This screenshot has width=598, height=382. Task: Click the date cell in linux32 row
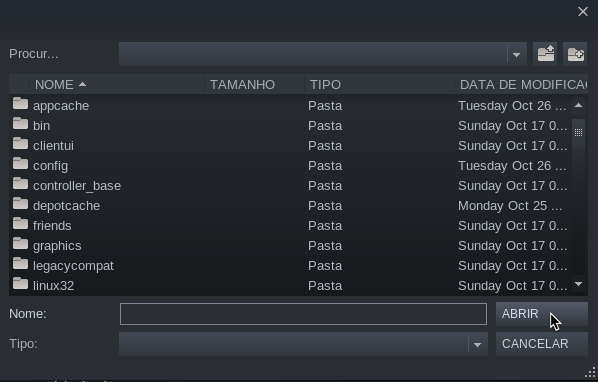(x=513, y=286)
